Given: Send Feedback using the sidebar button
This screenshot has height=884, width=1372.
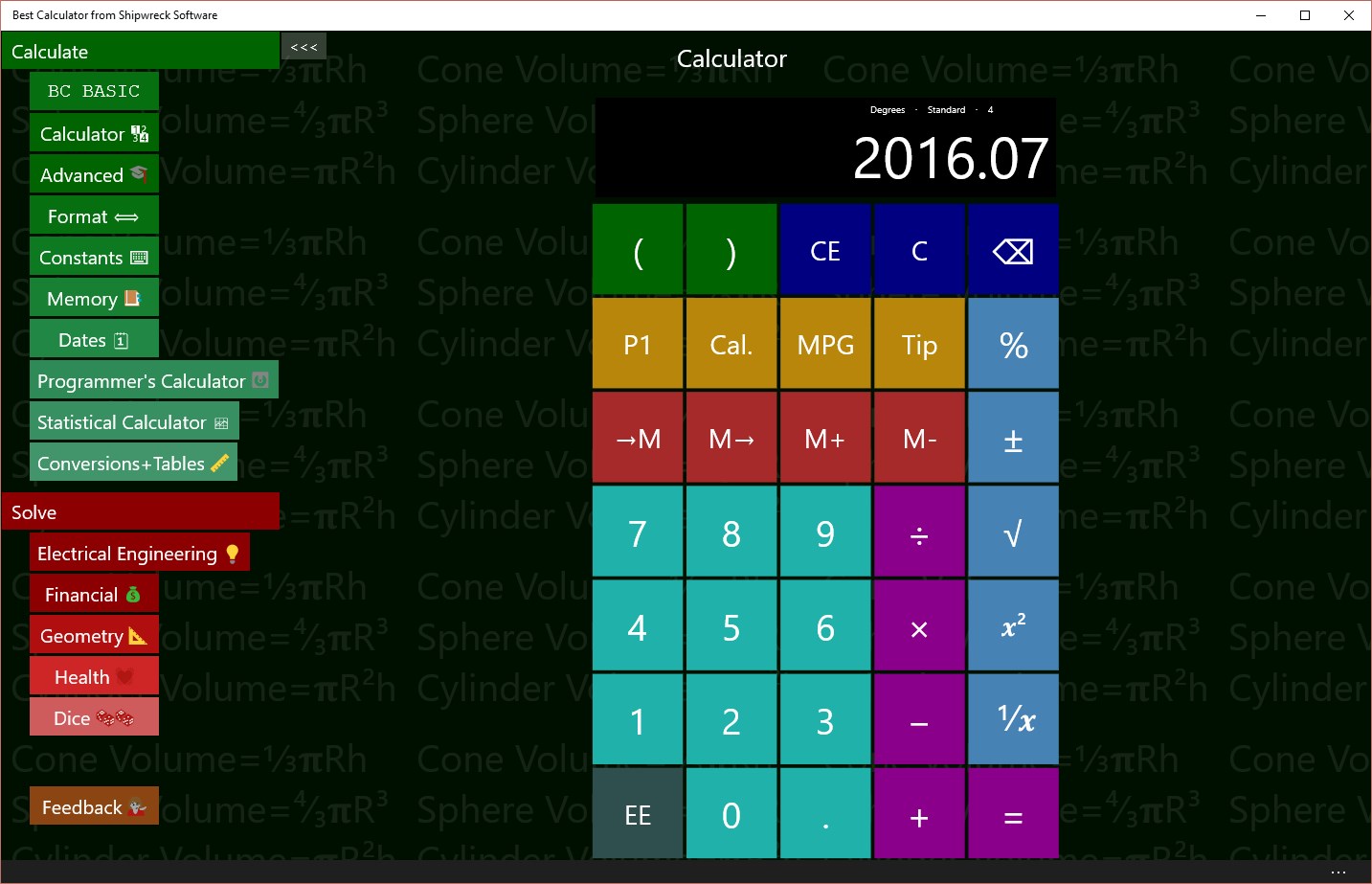Looking at the screenshot, I should click(x=93, y=806).
